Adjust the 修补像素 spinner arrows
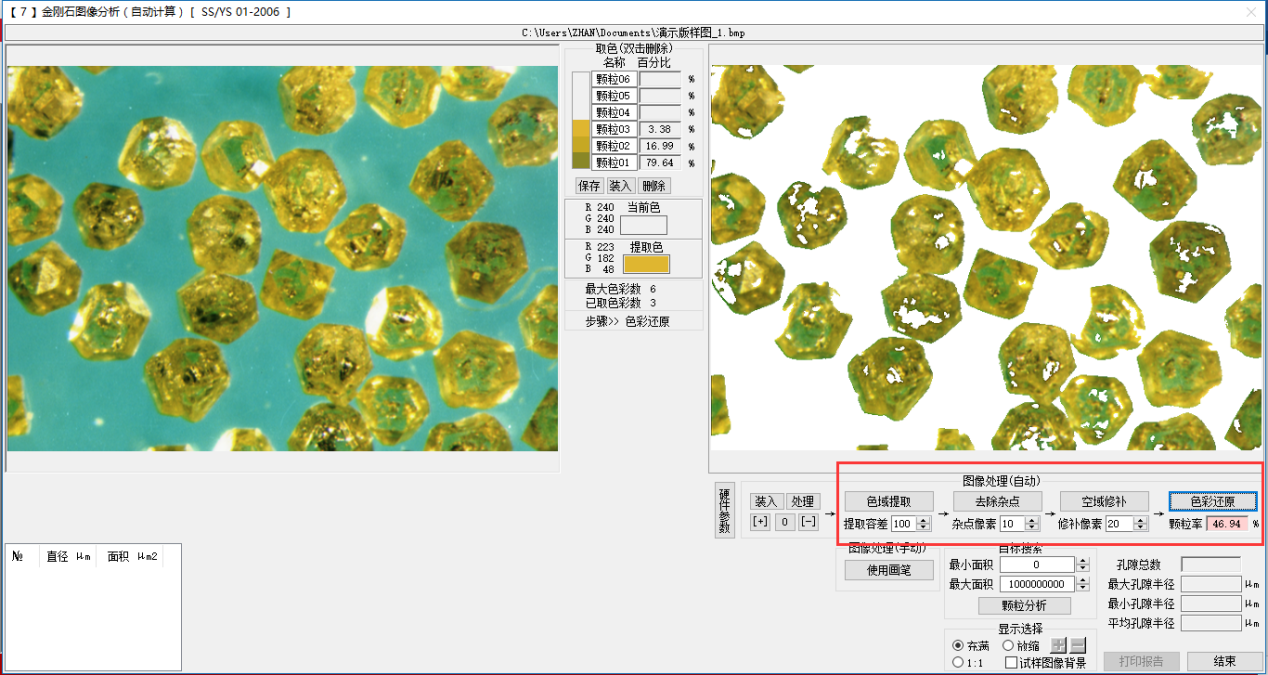The image size is (1268, 675). (1140, 523)
